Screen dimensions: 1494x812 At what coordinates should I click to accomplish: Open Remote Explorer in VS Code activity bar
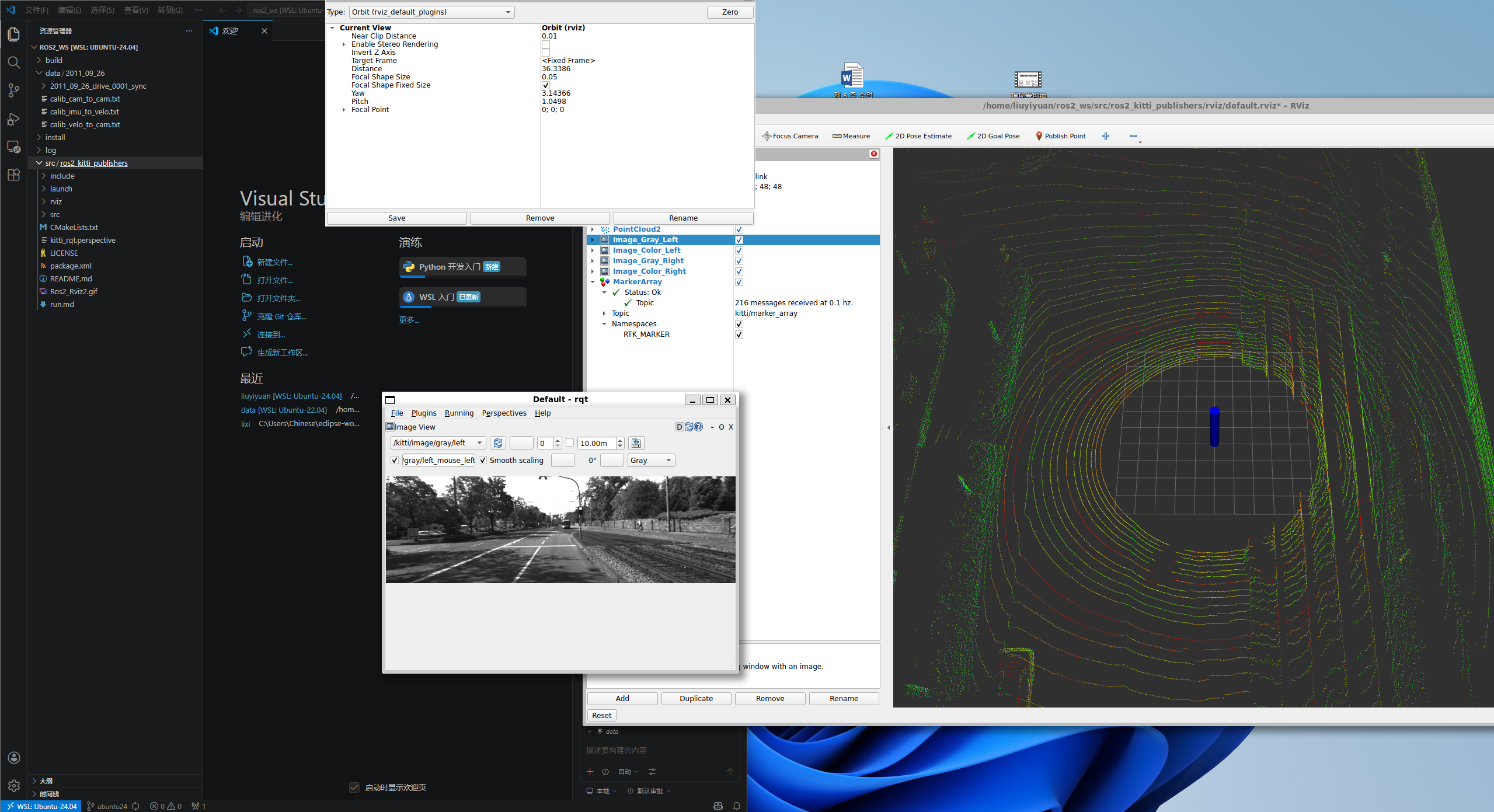point(14,147)
